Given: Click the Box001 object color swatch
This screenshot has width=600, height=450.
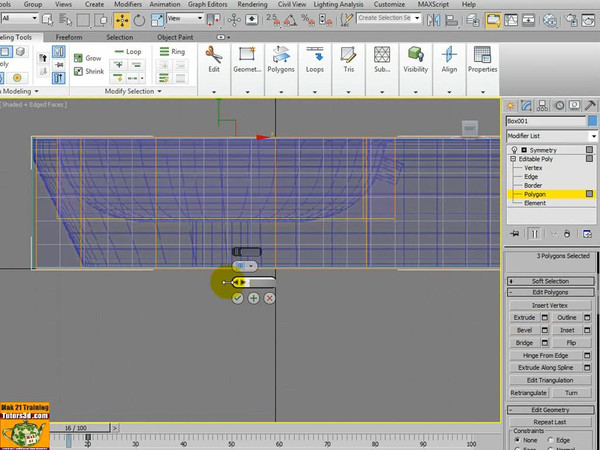Looking at the screenshot, I should click(x=592, y=121).
